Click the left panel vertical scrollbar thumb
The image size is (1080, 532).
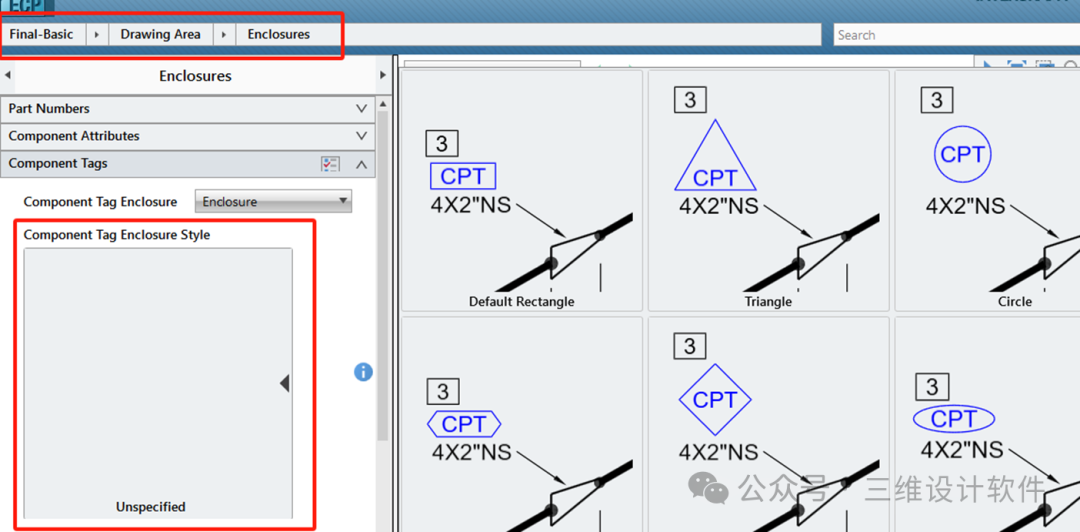(x=384, y=276)
